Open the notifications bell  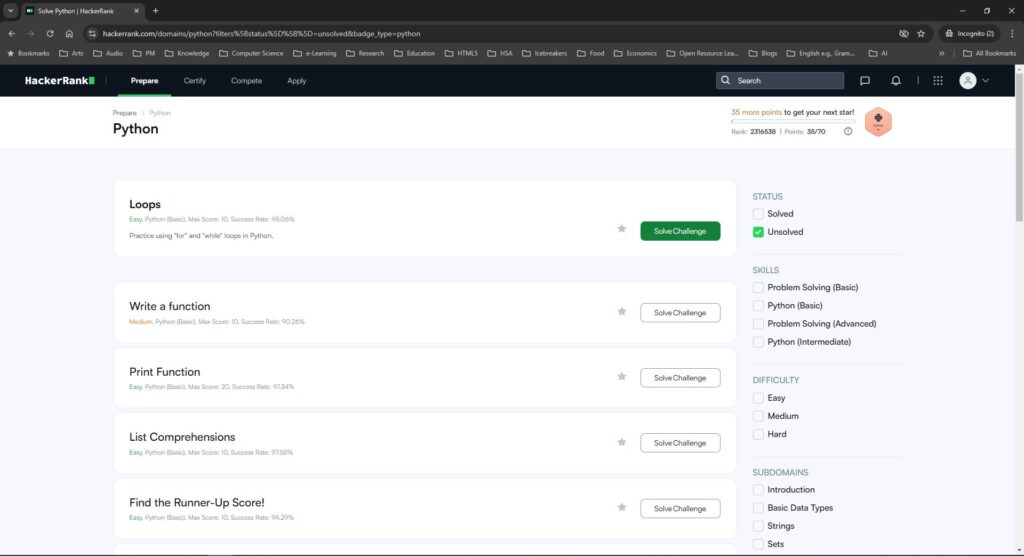click(x=896, y=81)
